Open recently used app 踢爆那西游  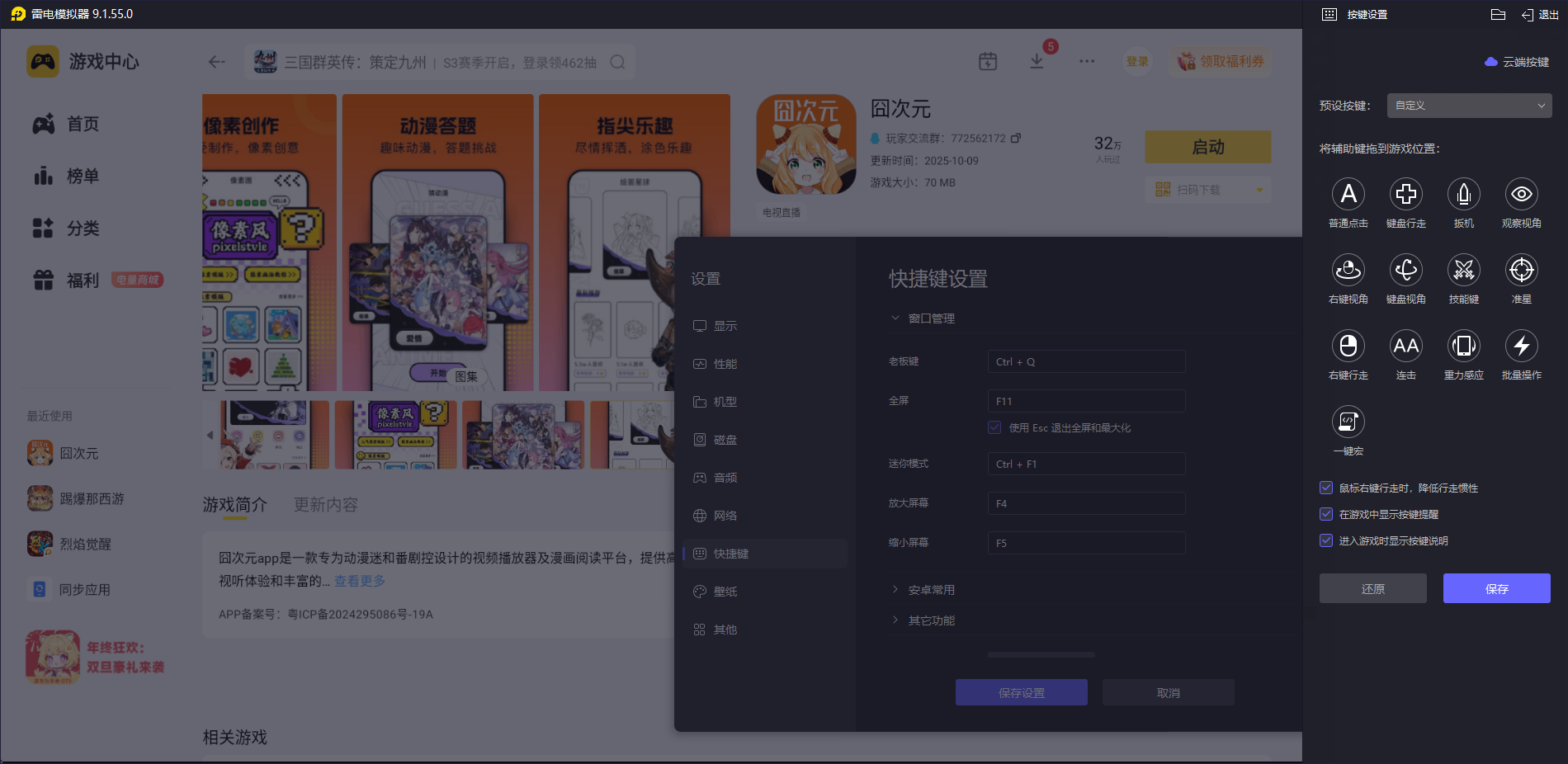pyautogui.click(x=76, y=498)
